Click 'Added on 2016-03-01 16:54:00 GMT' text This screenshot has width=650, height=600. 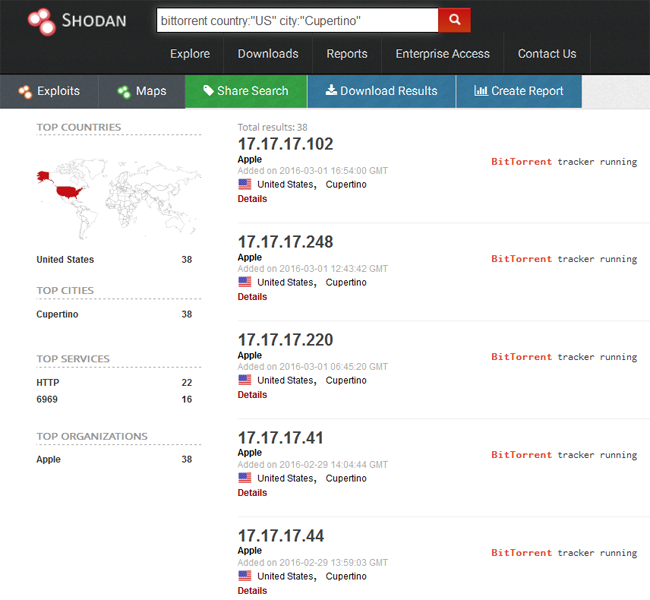pos(313,171)
